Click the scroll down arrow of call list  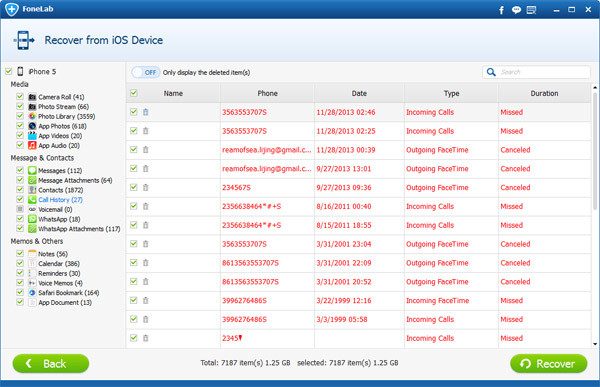pos(595,344)
